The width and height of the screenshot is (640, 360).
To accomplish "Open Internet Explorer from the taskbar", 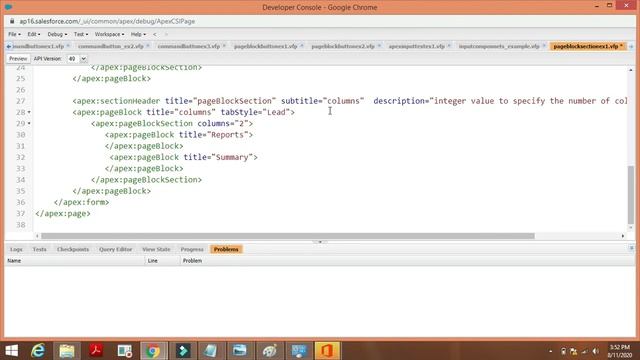I will pos(38,351).
